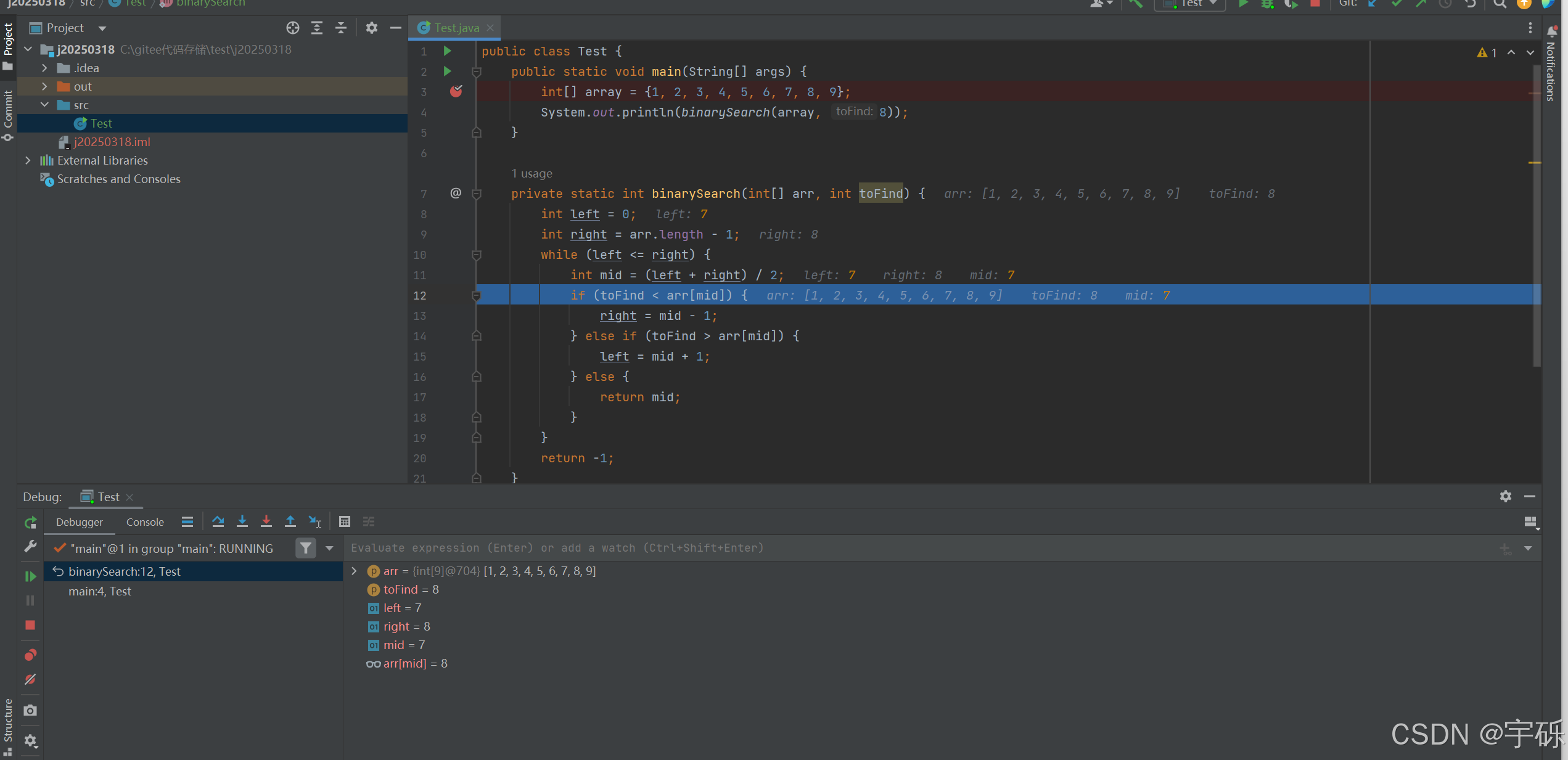Click the red Force Step Into icon

point(266,522)
